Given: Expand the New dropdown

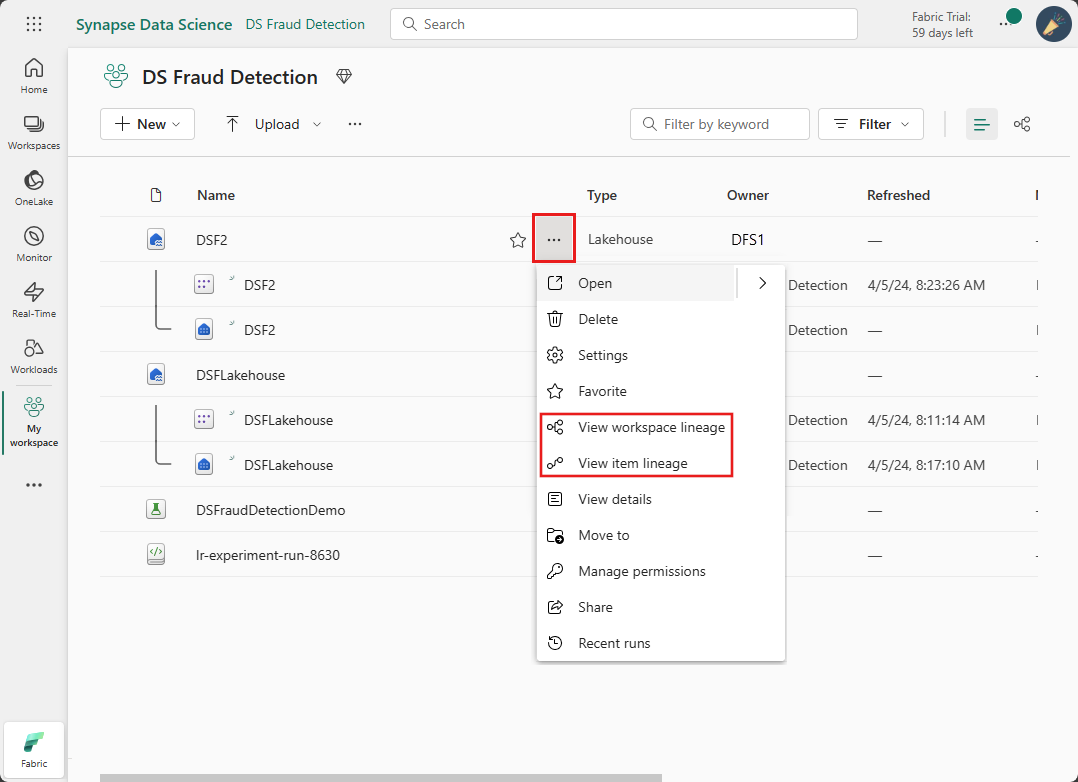Looking at the screenshot, I should tap(147, 124).
